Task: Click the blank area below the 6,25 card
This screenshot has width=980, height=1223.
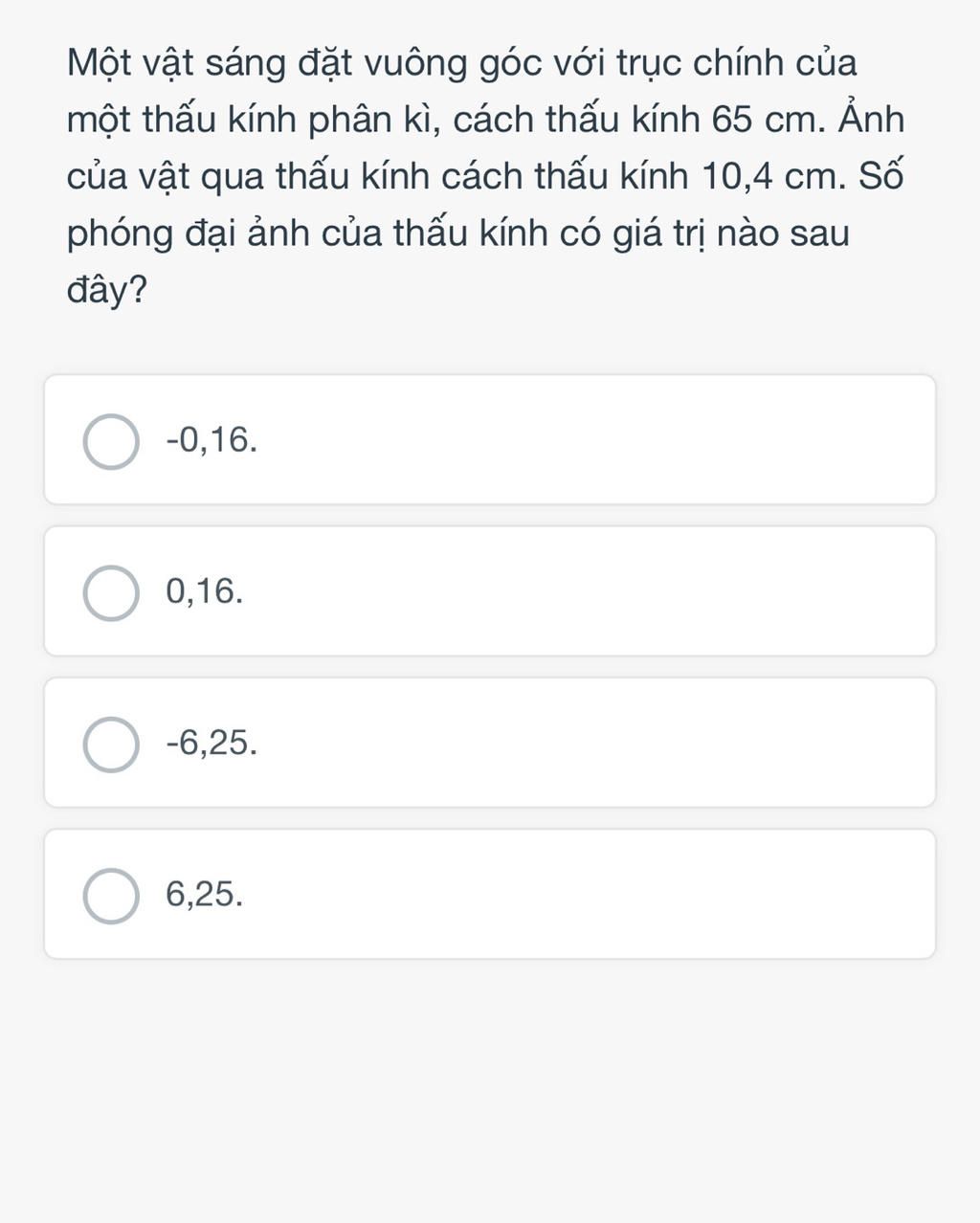Action: click(x=490, y=1091)
